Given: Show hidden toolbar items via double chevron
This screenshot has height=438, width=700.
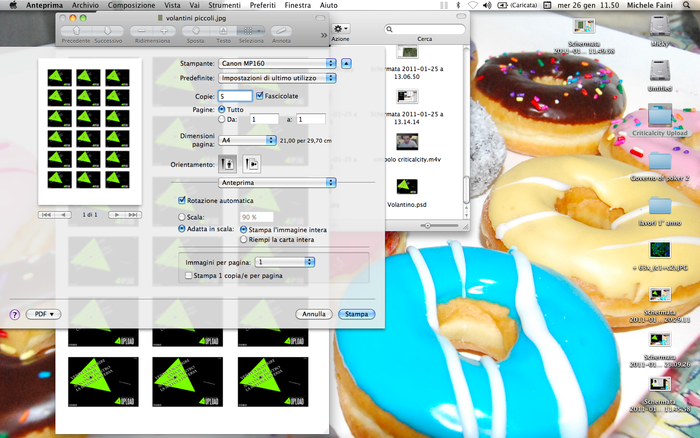Looking at the screenshot, I should (324, 35).
